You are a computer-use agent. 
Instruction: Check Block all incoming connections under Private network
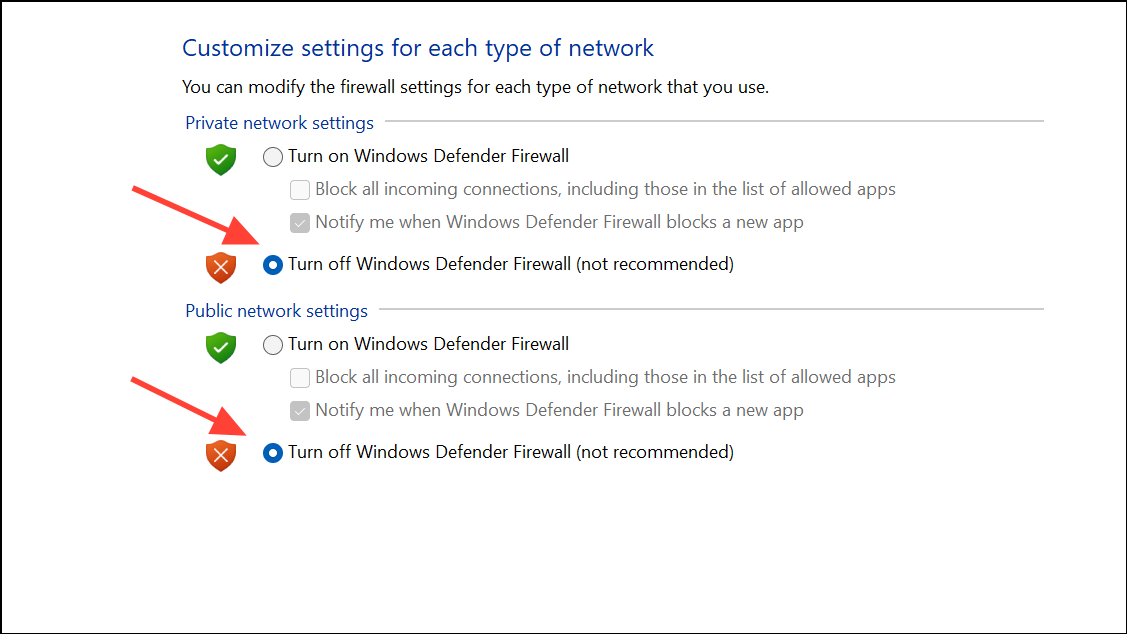pos(300,190)
